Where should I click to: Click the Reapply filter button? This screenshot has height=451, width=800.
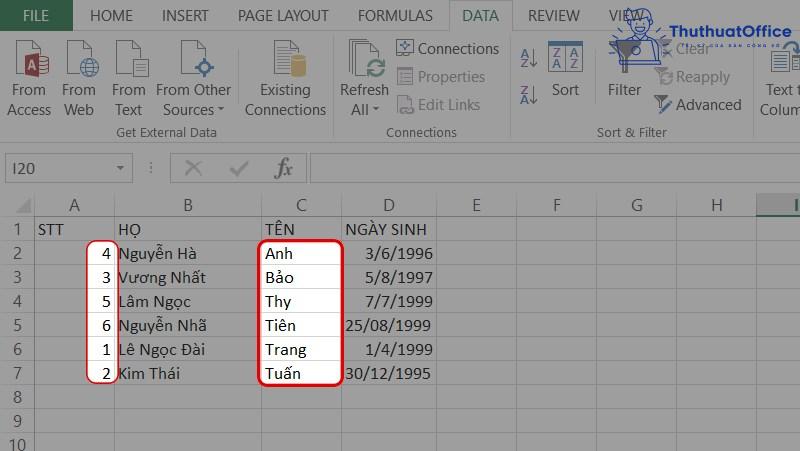(x=693, y=77)
